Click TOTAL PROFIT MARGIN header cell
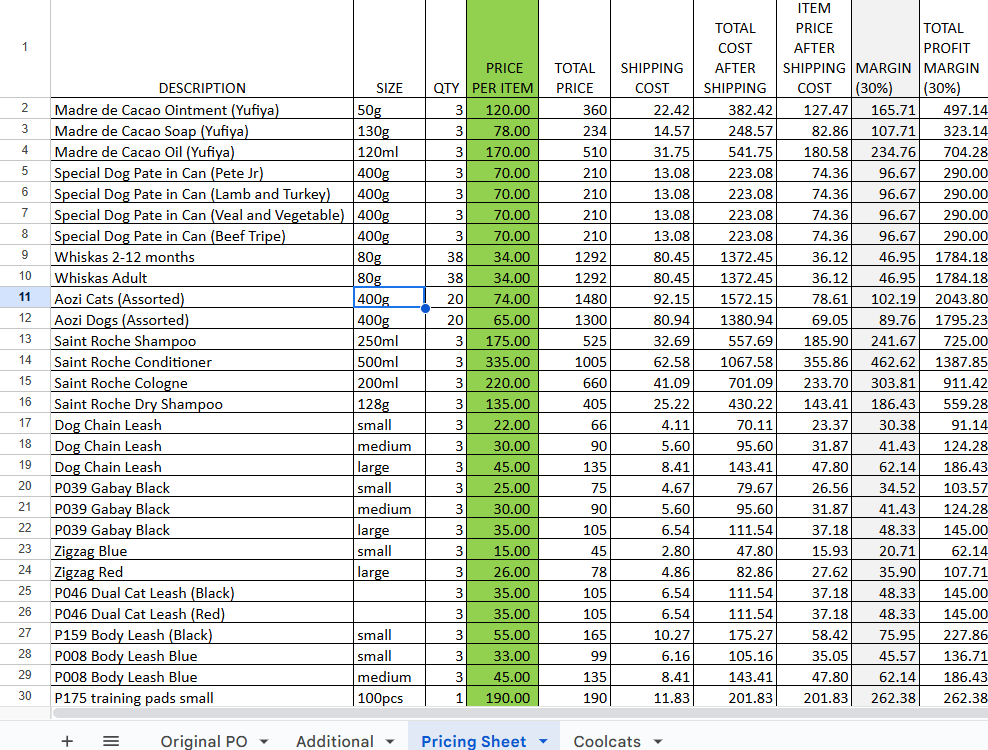This screenshot has height=750, width=988. pyautogui.click(x=954, y=48)
